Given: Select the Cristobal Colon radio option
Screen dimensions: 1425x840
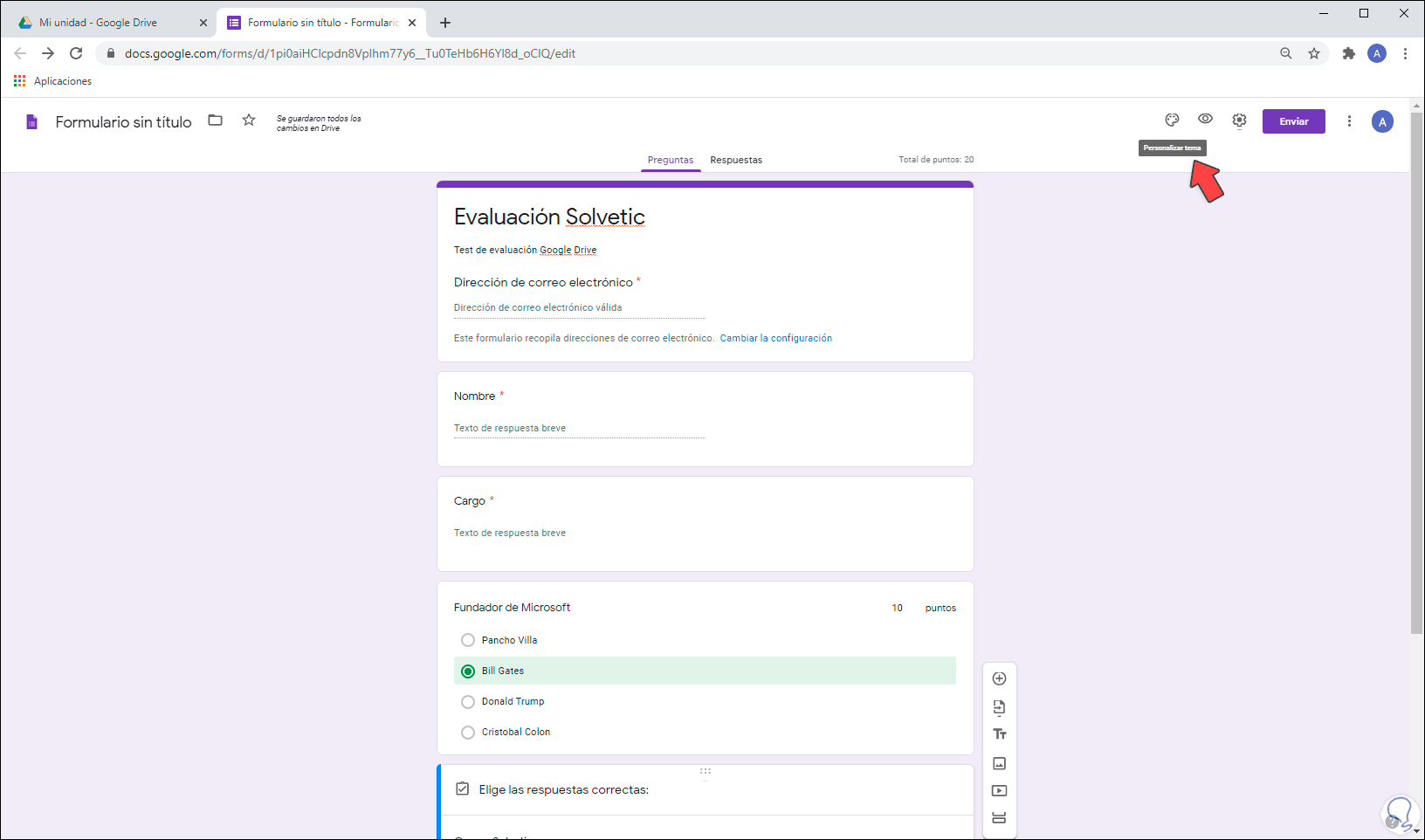Looking at the screenshot, I should click(x=468, y=733).
